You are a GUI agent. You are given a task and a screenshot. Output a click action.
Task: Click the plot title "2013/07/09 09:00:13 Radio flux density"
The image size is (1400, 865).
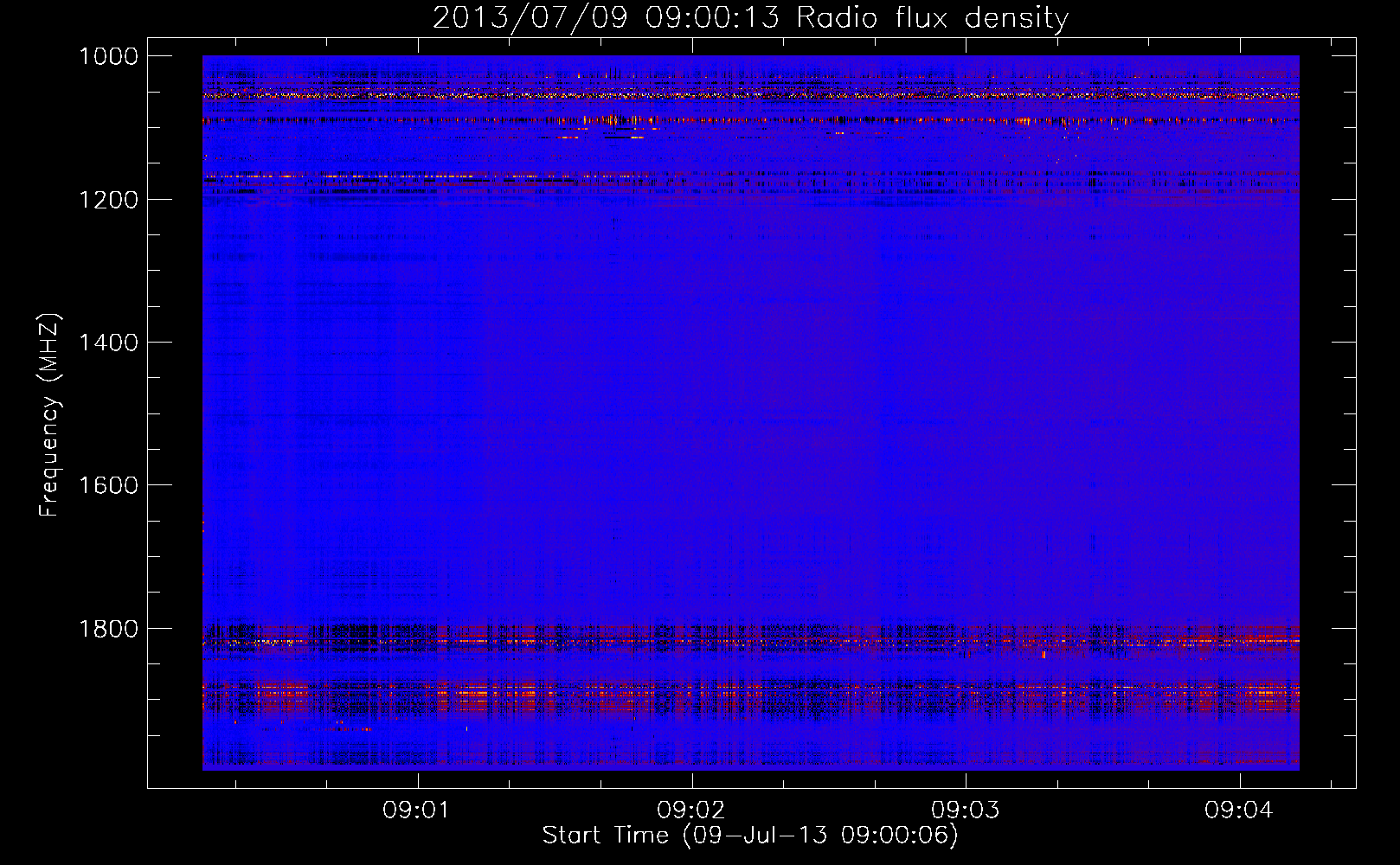(750, 17)
